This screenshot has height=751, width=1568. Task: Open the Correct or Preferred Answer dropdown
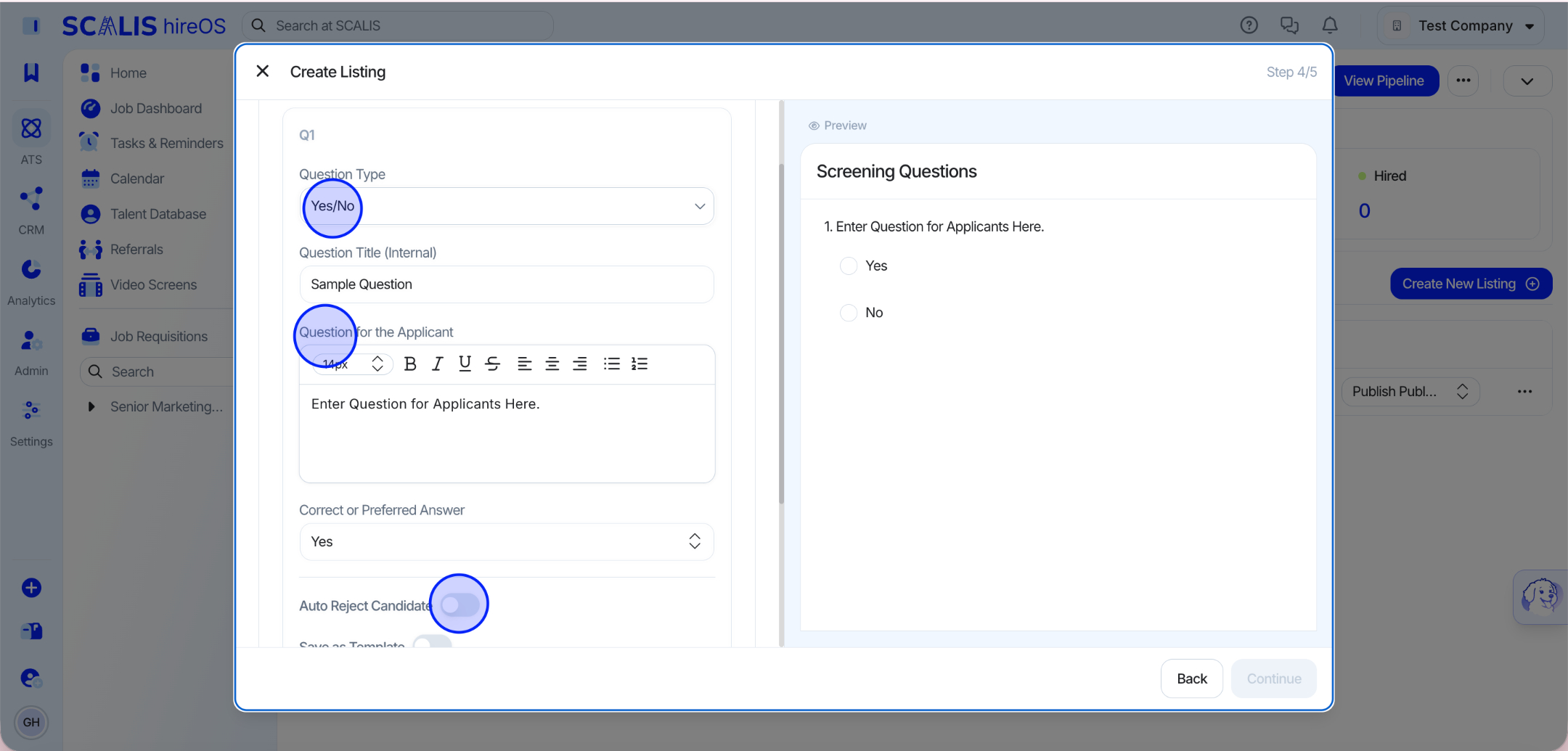[507, 542]
